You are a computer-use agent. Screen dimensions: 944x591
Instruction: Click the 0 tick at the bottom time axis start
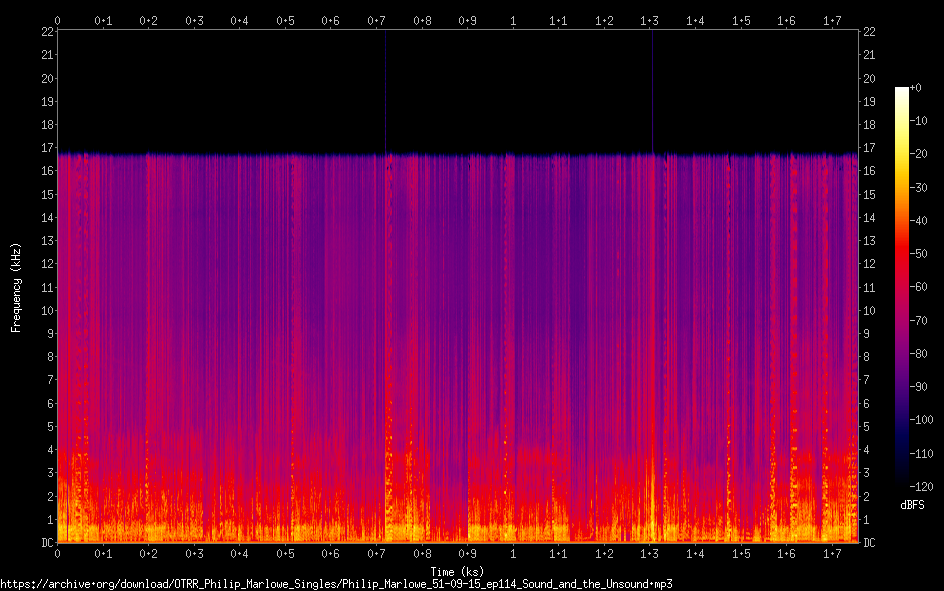[x=58, y=554]
